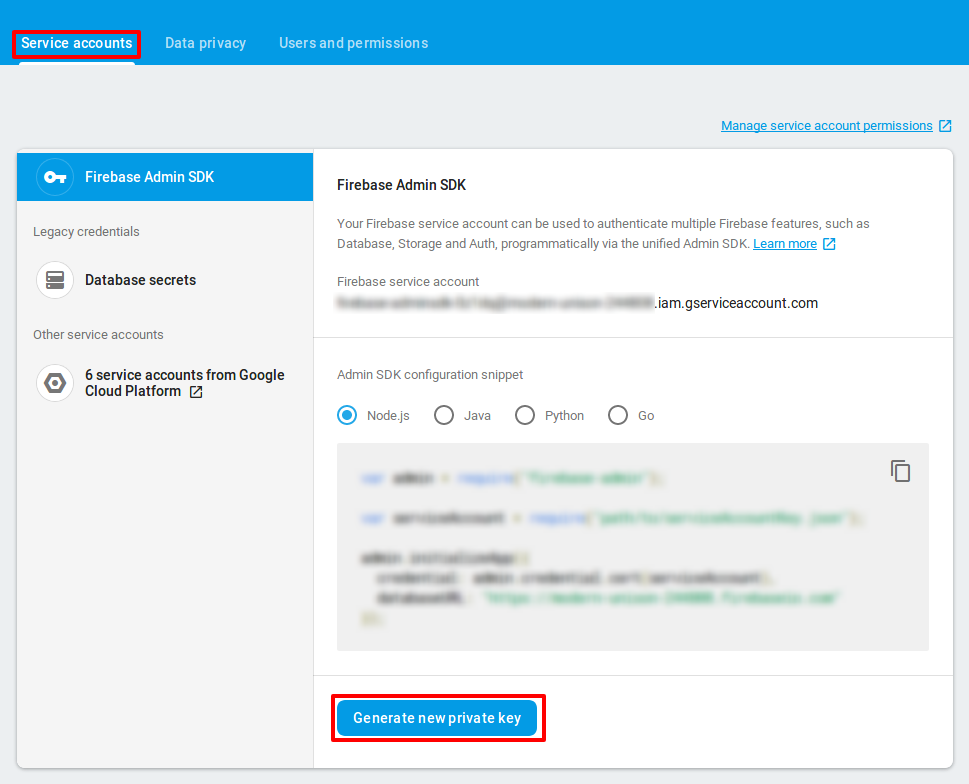This screenshot has width=969, height=784.
Task: Open 6 service accounts from Google Cloud Platform
Action: [184, 383]
